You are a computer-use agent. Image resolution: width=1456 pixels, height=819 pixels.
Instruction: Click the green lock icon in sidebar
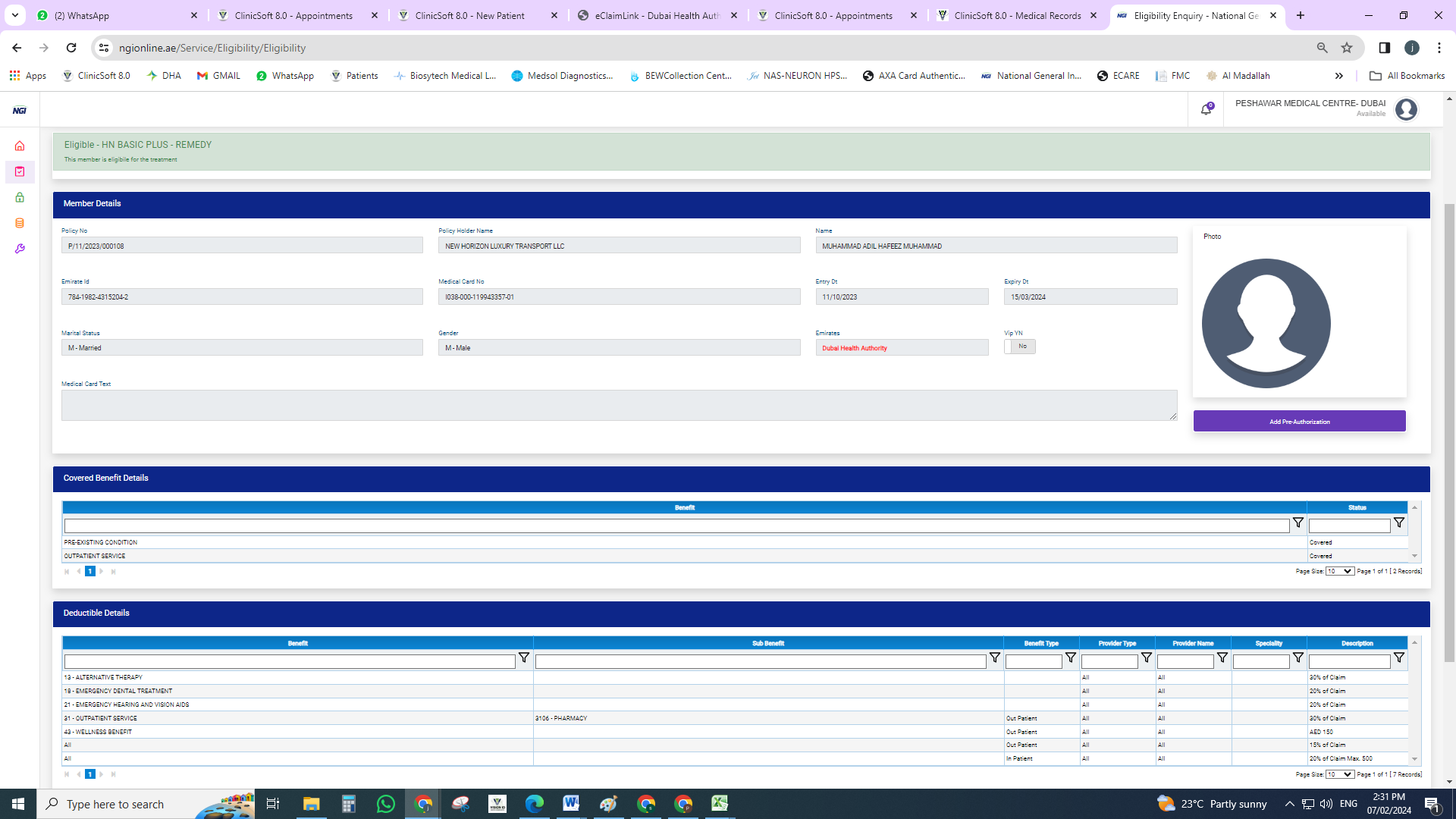pos(20,197)
